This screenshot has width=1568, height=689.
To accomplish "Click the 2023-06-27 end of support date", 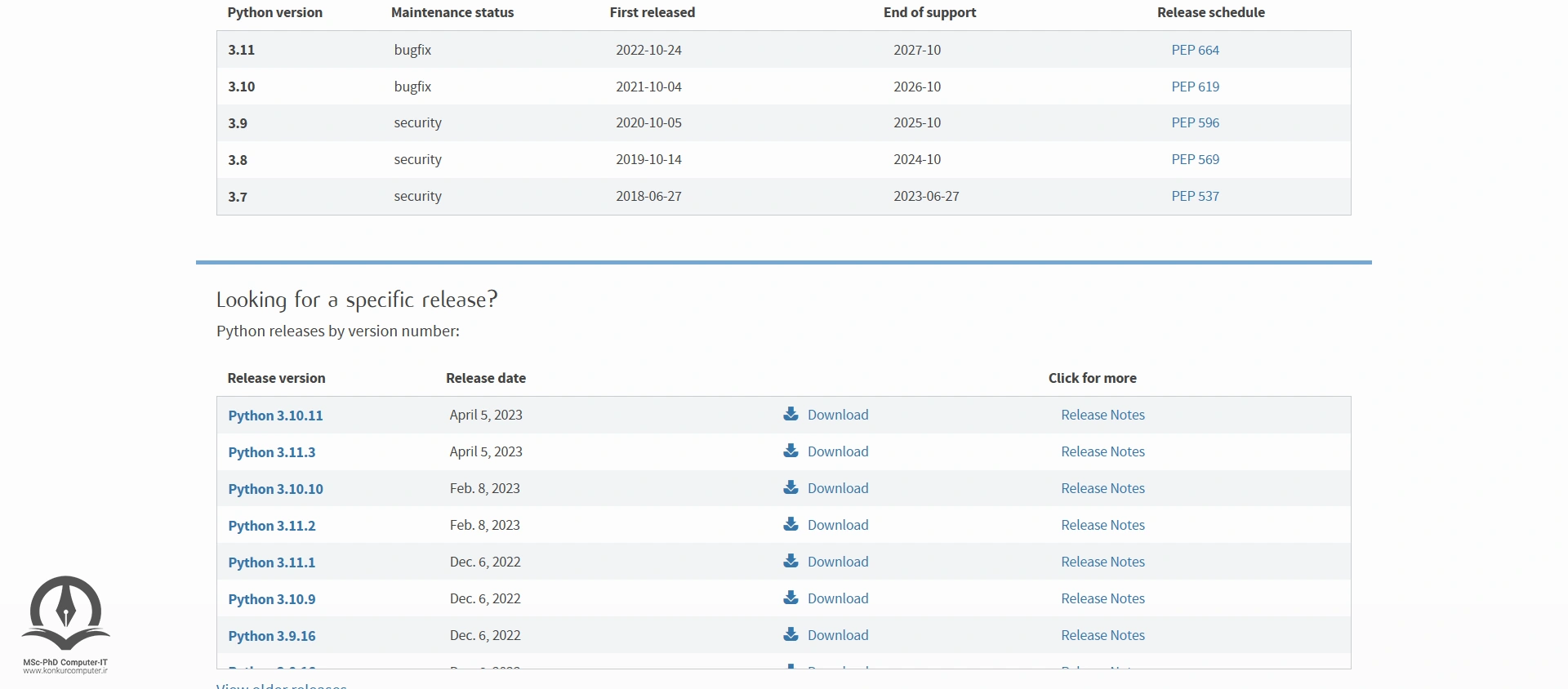I will 926,196.
